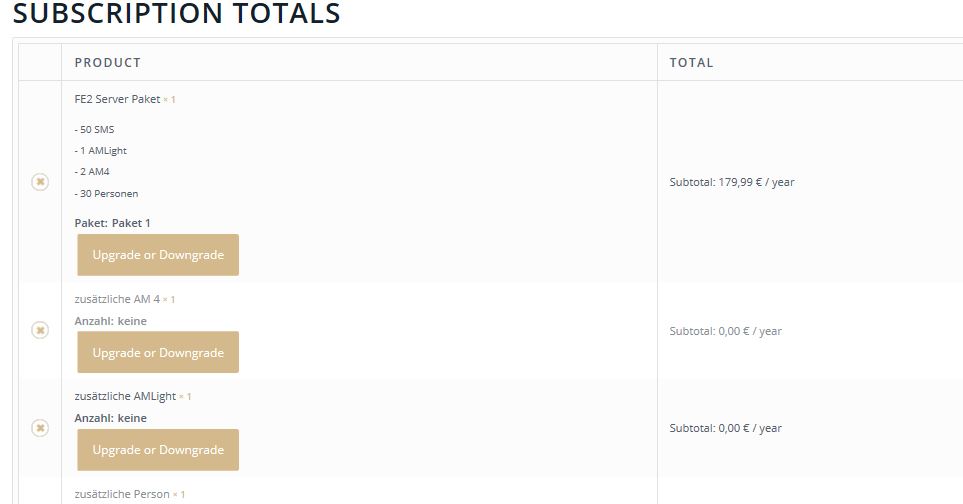The width and height of the screenshot is (963, 504).
Task: Remove zusätzliche AM 4 item icon
Action: [40, 330]
